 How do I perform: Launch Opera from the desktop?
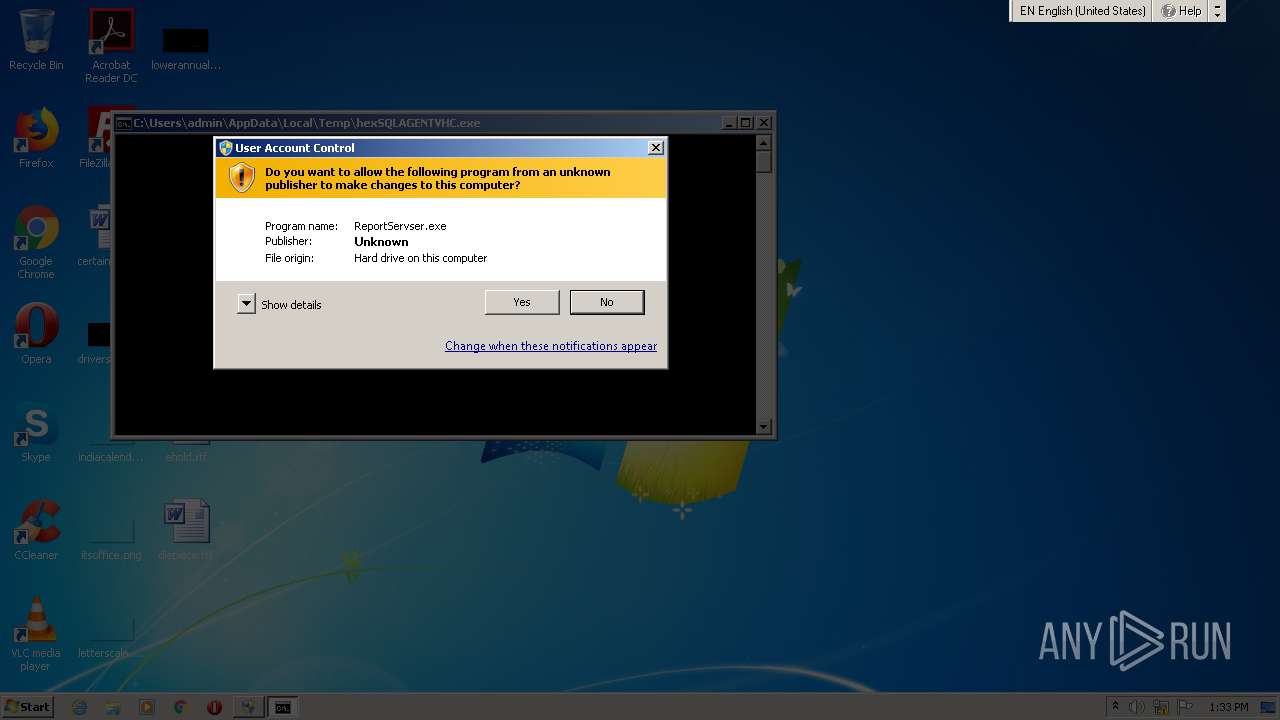point(36,334)
